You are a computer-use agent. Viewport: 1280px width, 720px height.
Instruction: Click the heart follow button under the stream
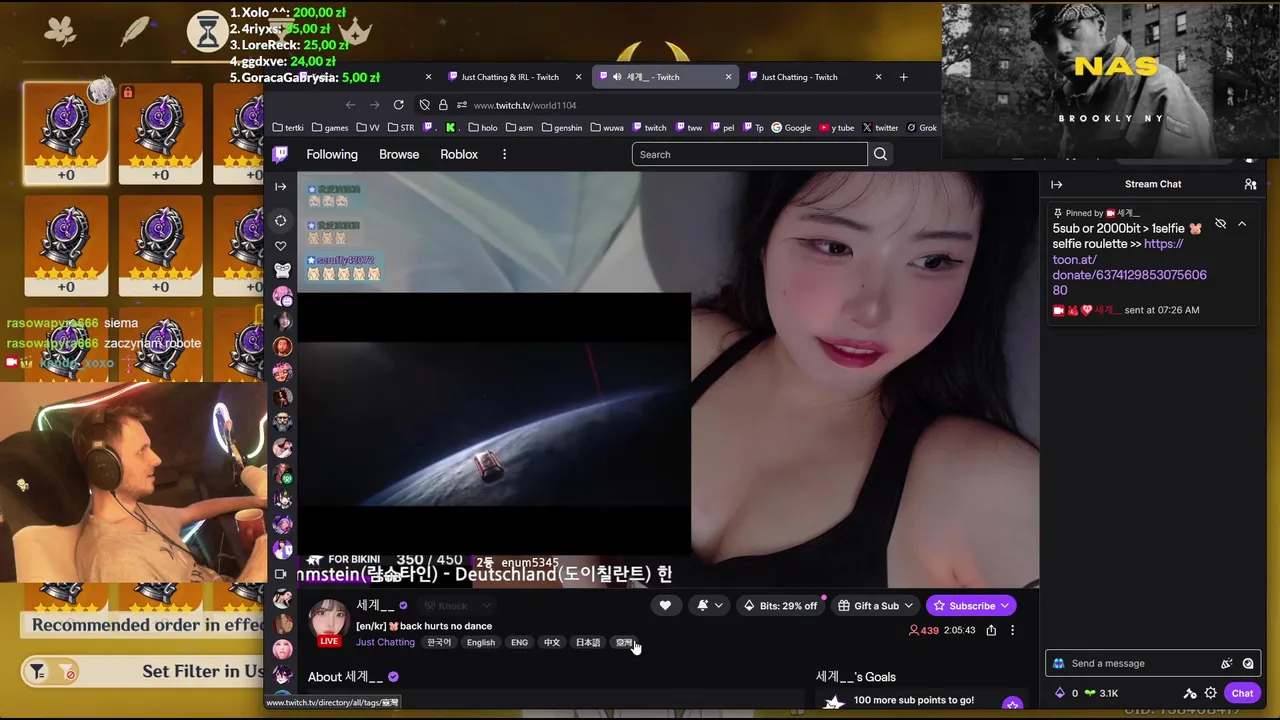pos(665,605)
